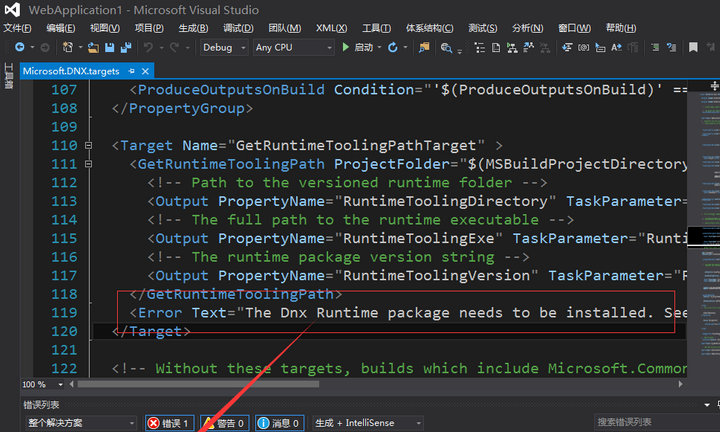Click the Find in Files icon

pyautogui.click(x=423, y=47)
